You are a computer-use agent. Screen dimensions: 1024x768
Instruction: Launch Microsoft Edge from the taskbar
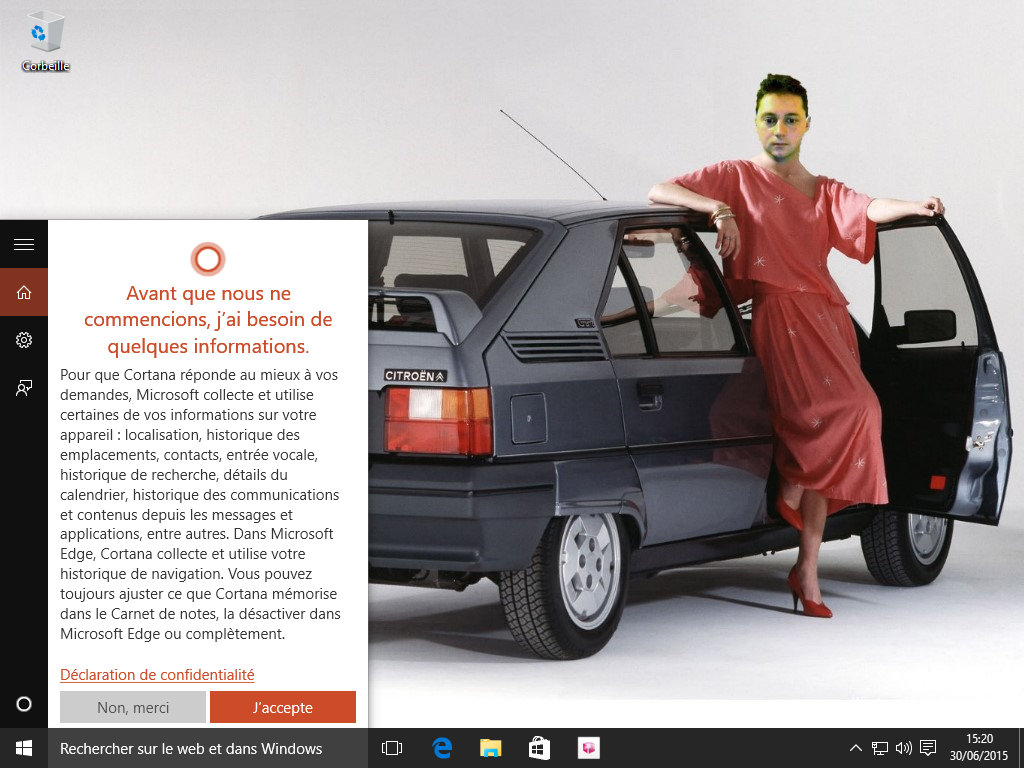point(441,748)
